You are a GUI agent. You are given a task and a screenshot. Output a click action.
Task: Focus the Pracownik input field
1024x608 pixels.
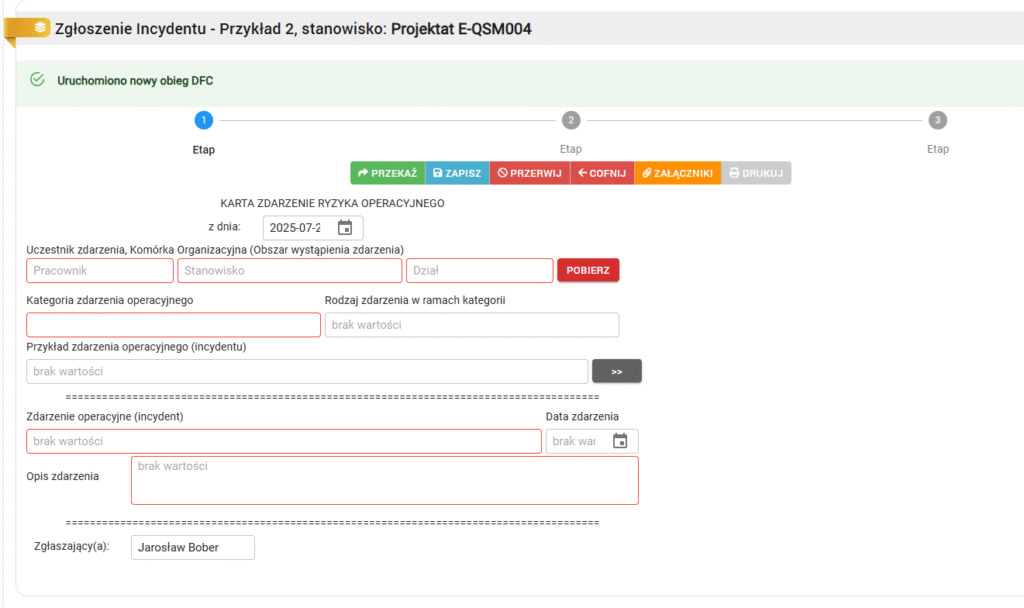100,270
